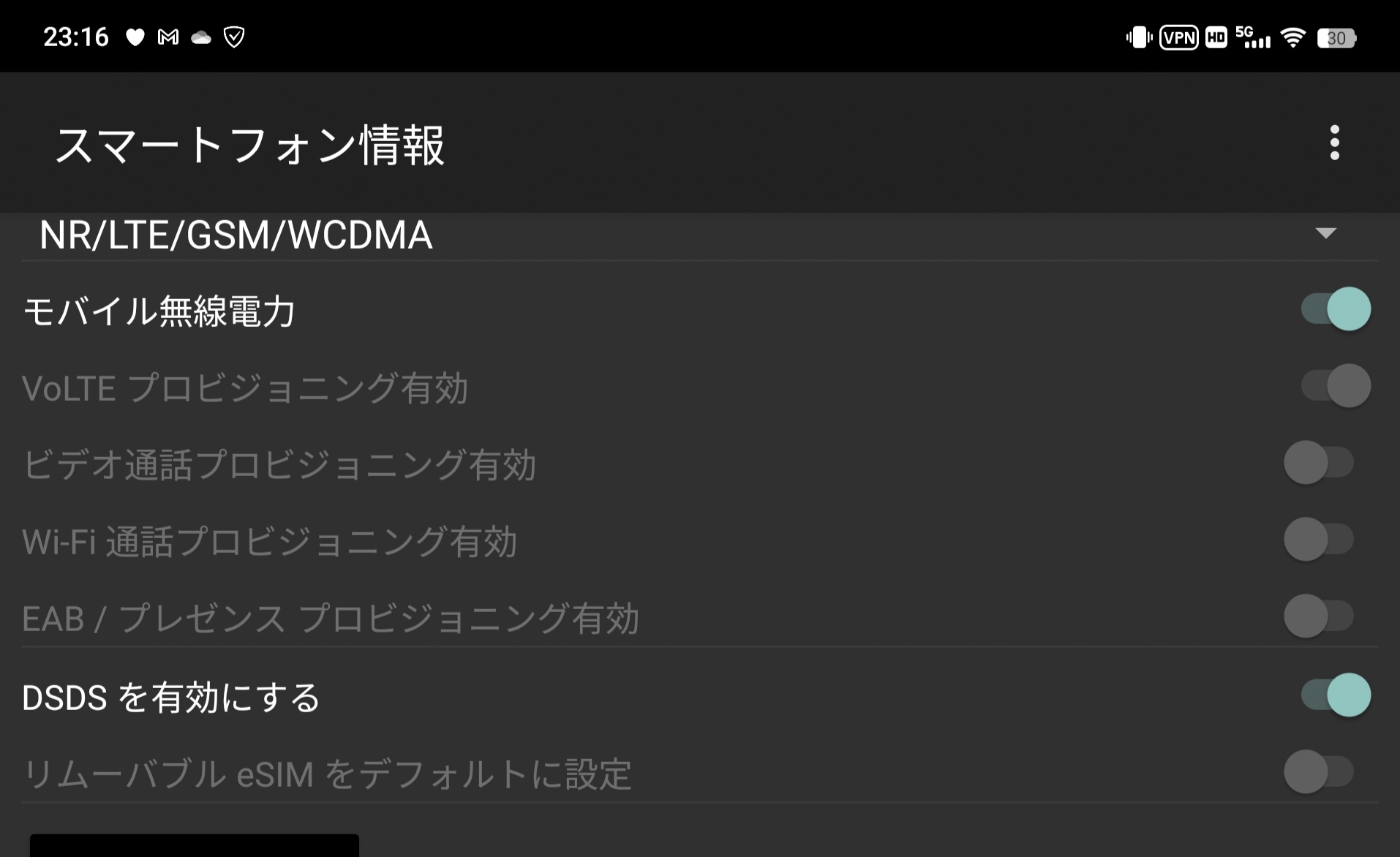
Task: Tap the cloud notification icon
Action: pyautogui.click(x=201, y=37)
